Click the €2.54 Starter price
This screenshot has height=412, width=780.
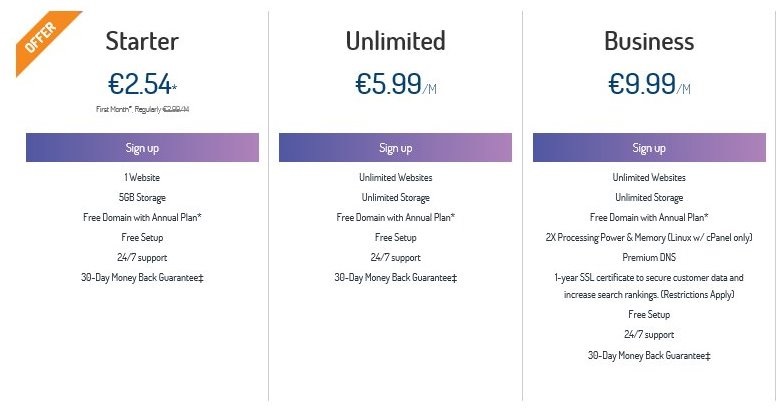[142, 84]
